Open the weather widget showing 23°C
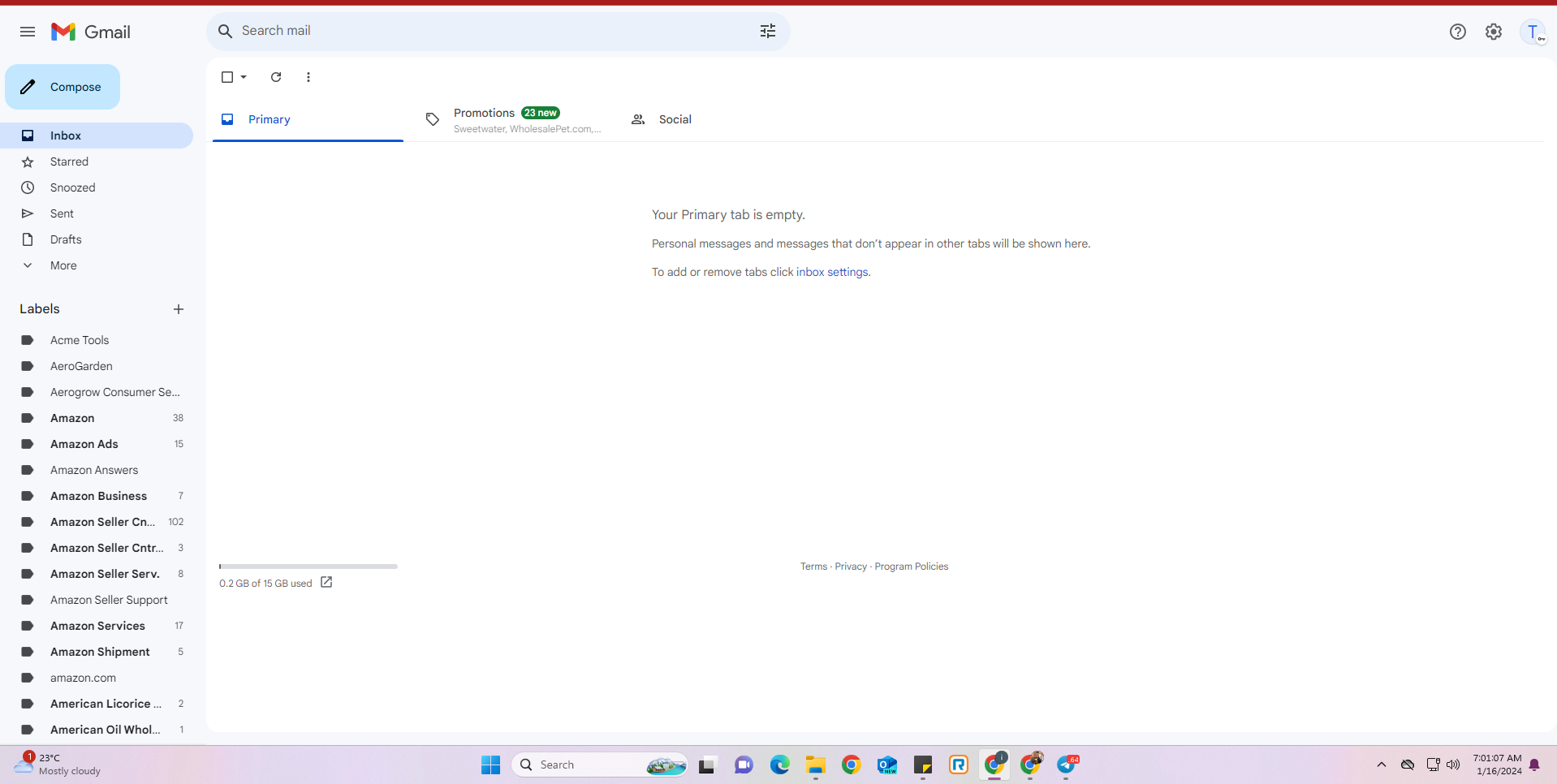Viewport: 1557px width, 784px height. [x=58, y=765]
